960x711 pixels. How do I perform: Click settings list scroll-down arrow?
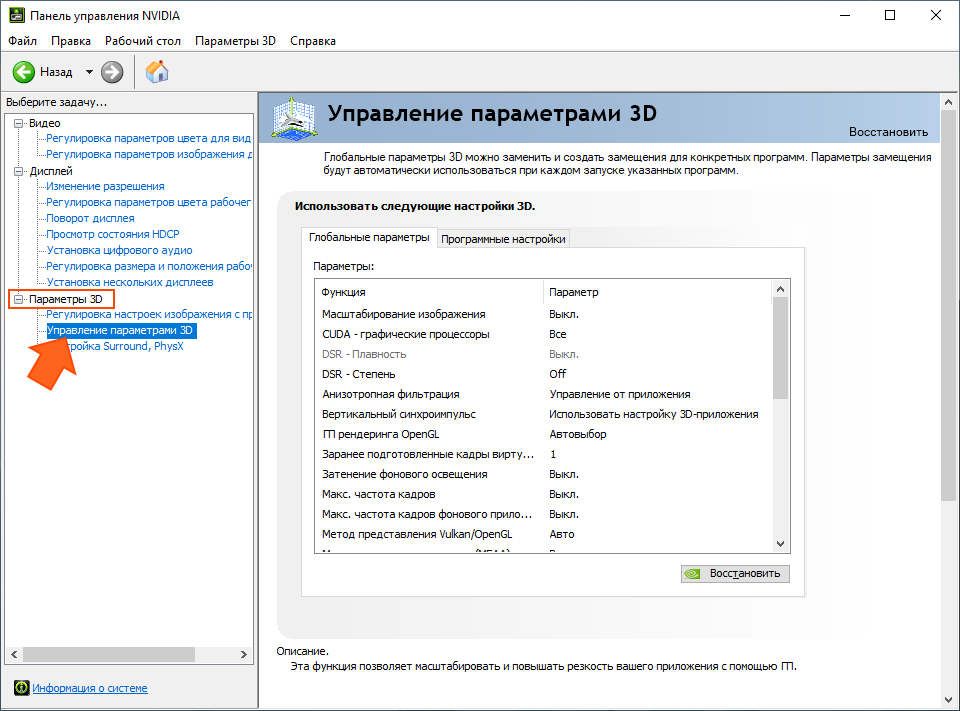point(780,544)
